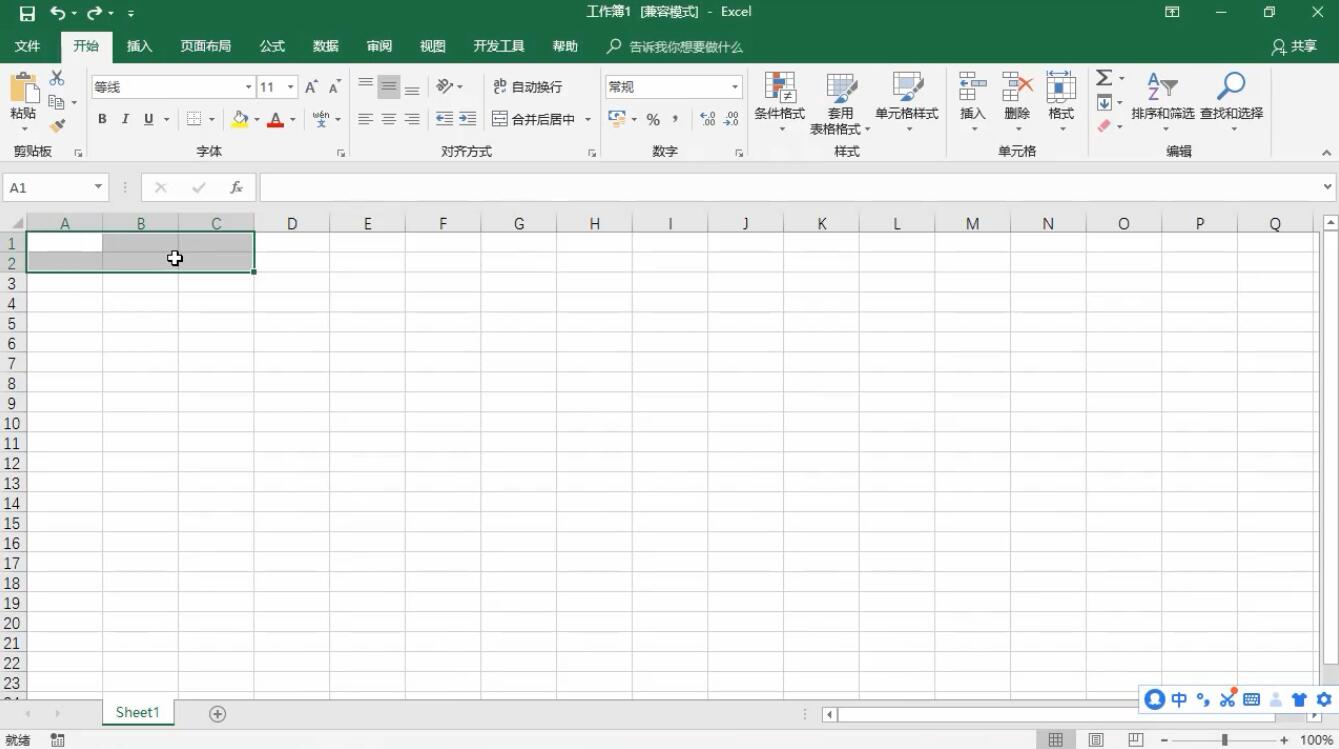This screenshot has width=1339, height=749.
Task: Open the font size 11 dropdown
Action: coord(291,87)
